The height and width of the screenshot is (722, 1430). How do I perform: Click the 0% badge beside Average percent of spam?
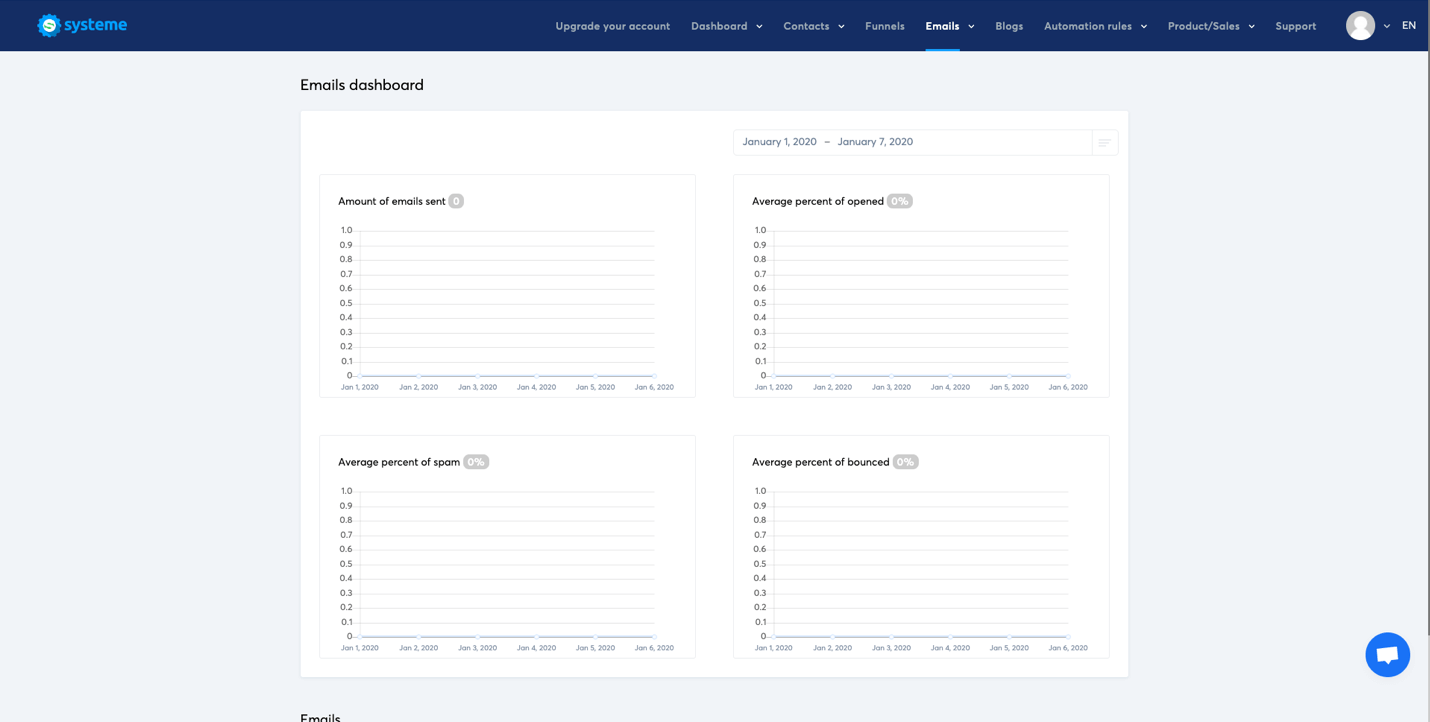click(x=476, y=461)
